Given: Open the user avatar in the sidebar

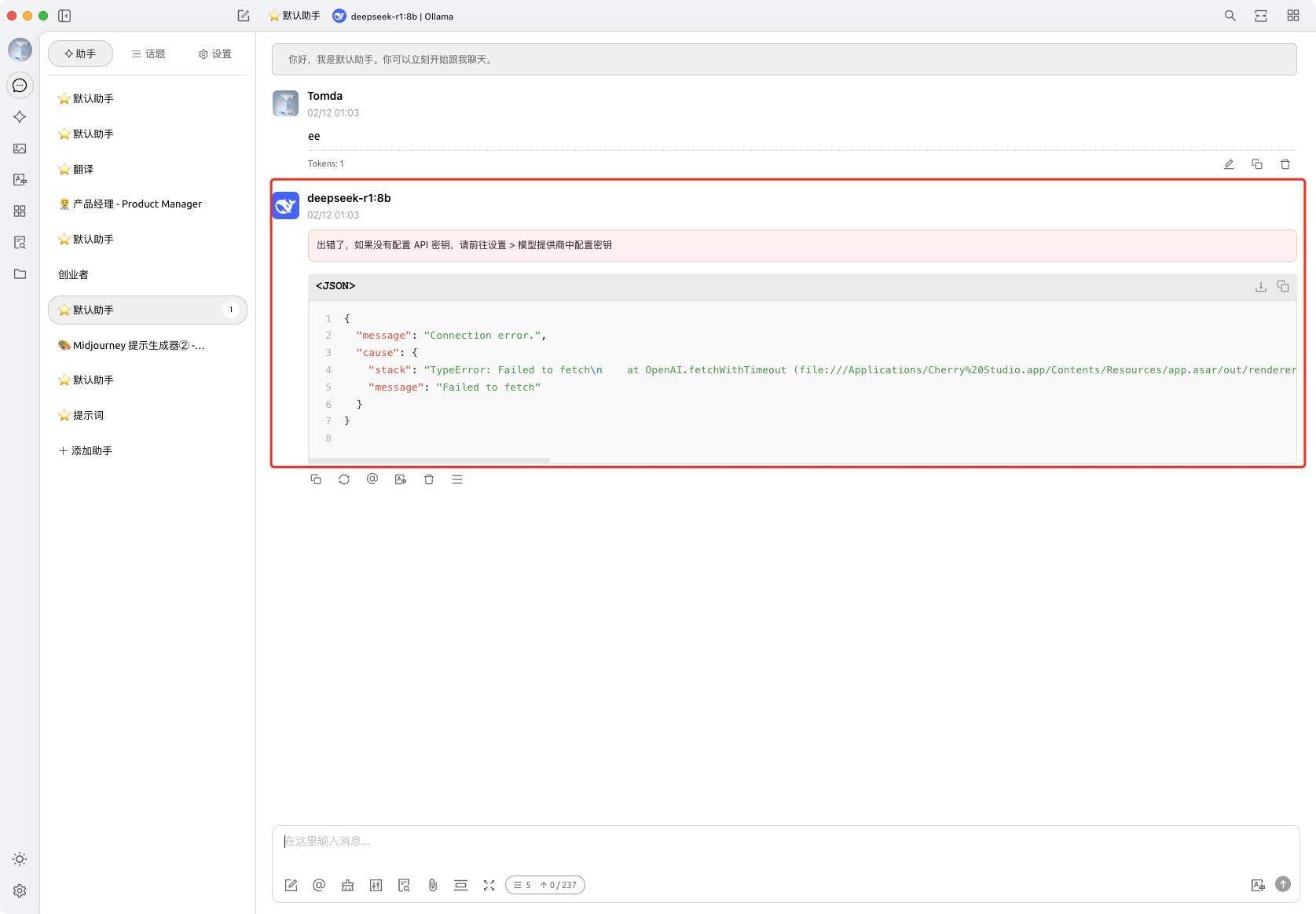Looking at the screenshot, I should point(20,50).
